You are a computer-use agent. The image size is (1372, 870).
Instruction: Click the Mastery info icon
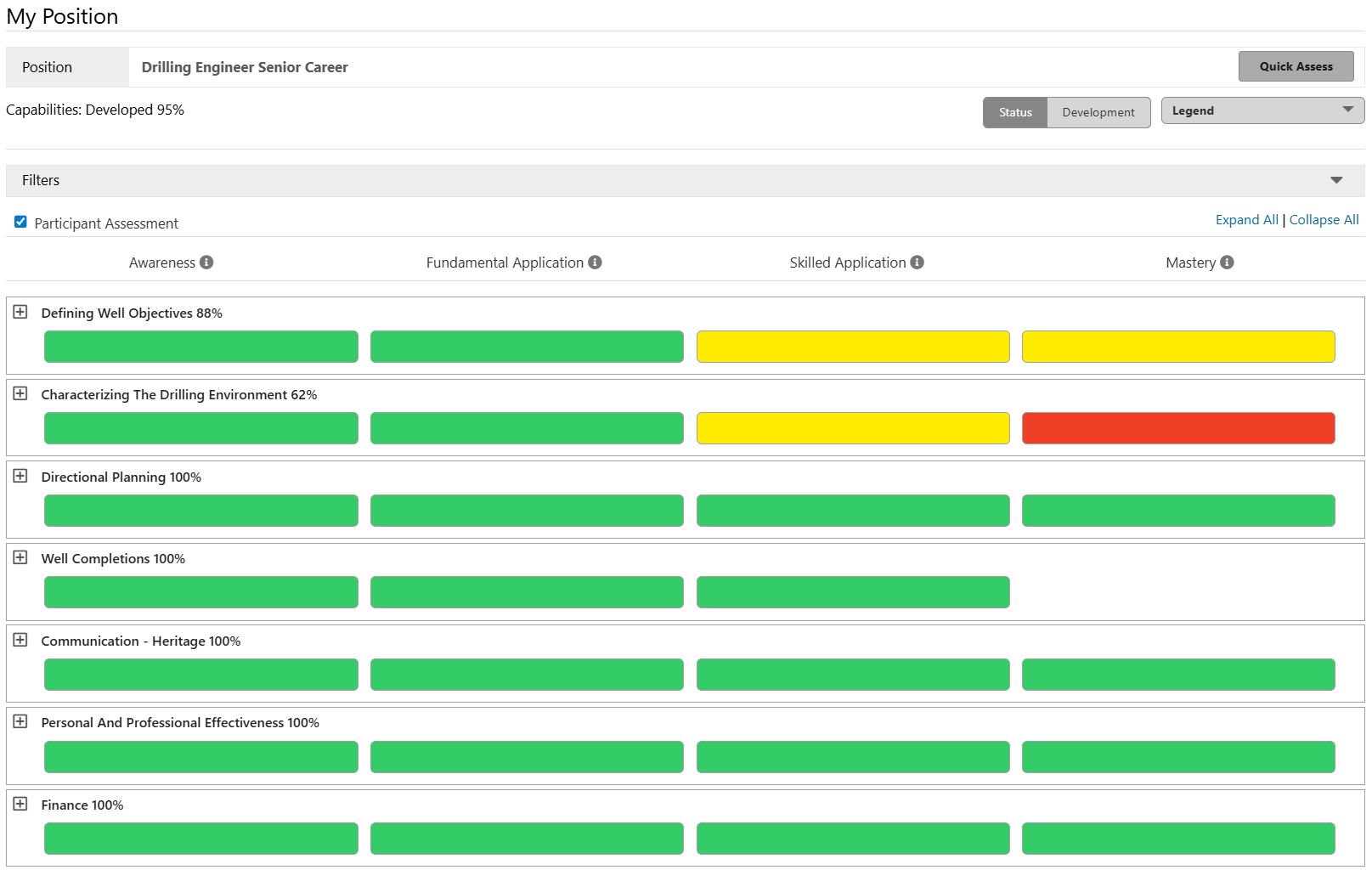click(x=1227, y=263)
